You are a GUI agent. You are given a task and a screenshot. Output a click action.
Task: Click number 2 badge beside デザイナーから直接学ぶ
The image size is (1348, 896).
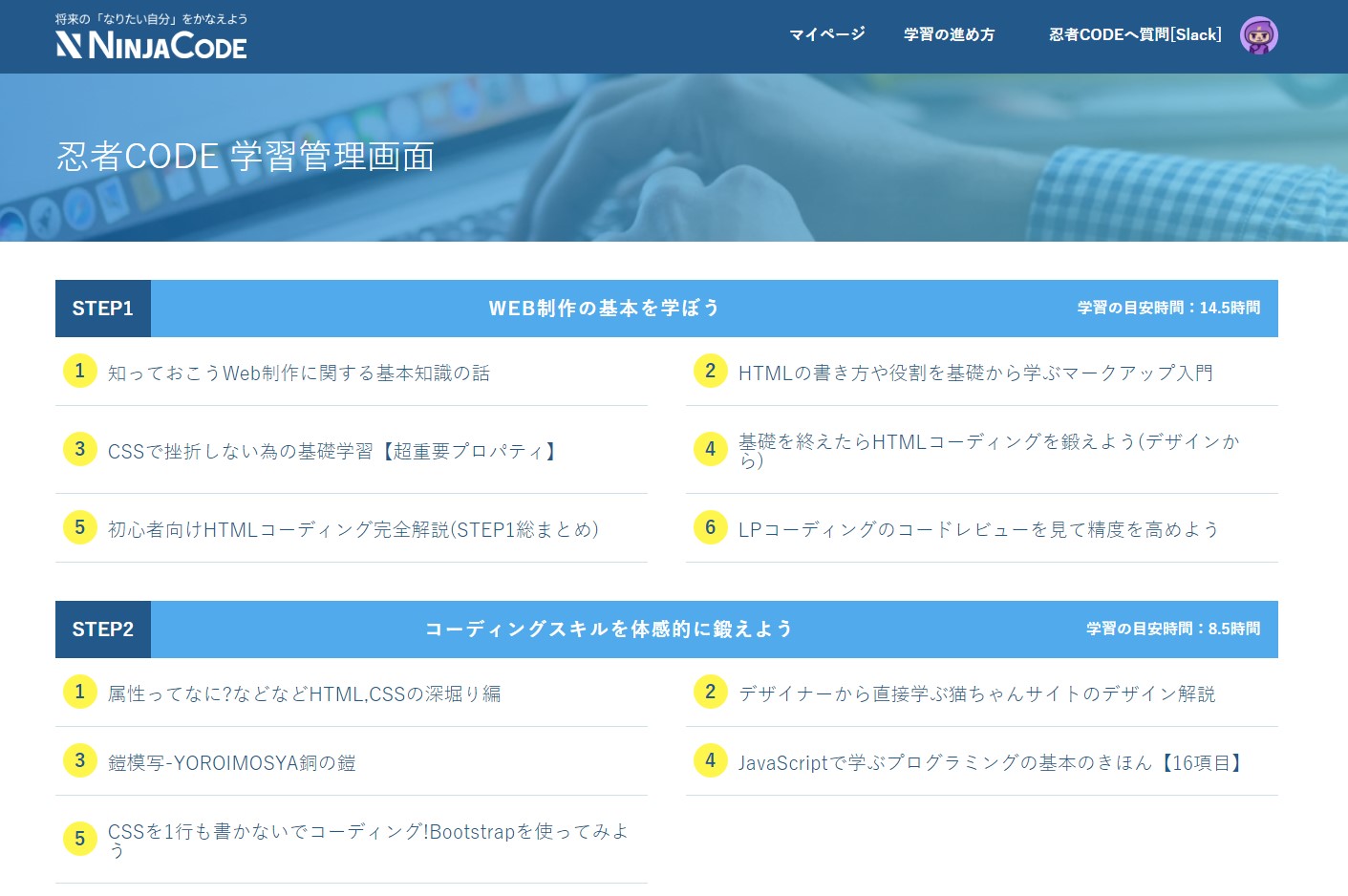point(711,692)
